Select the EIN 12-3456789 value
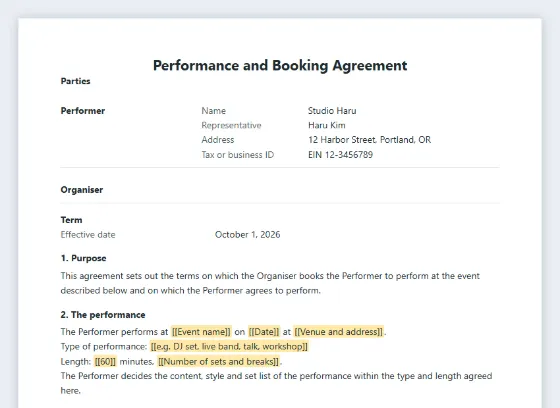560x408 pixels. (x=340, y=155)
